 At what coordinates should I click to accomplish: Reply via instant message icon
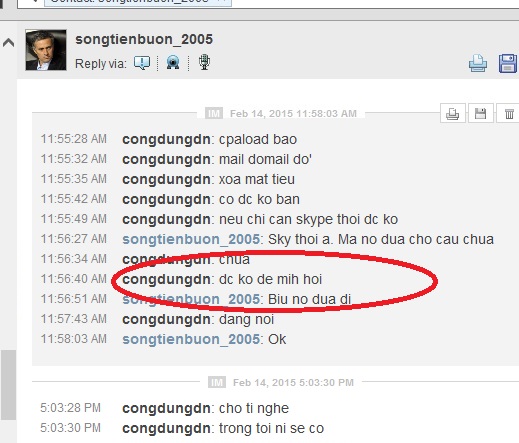coord(142,63)
